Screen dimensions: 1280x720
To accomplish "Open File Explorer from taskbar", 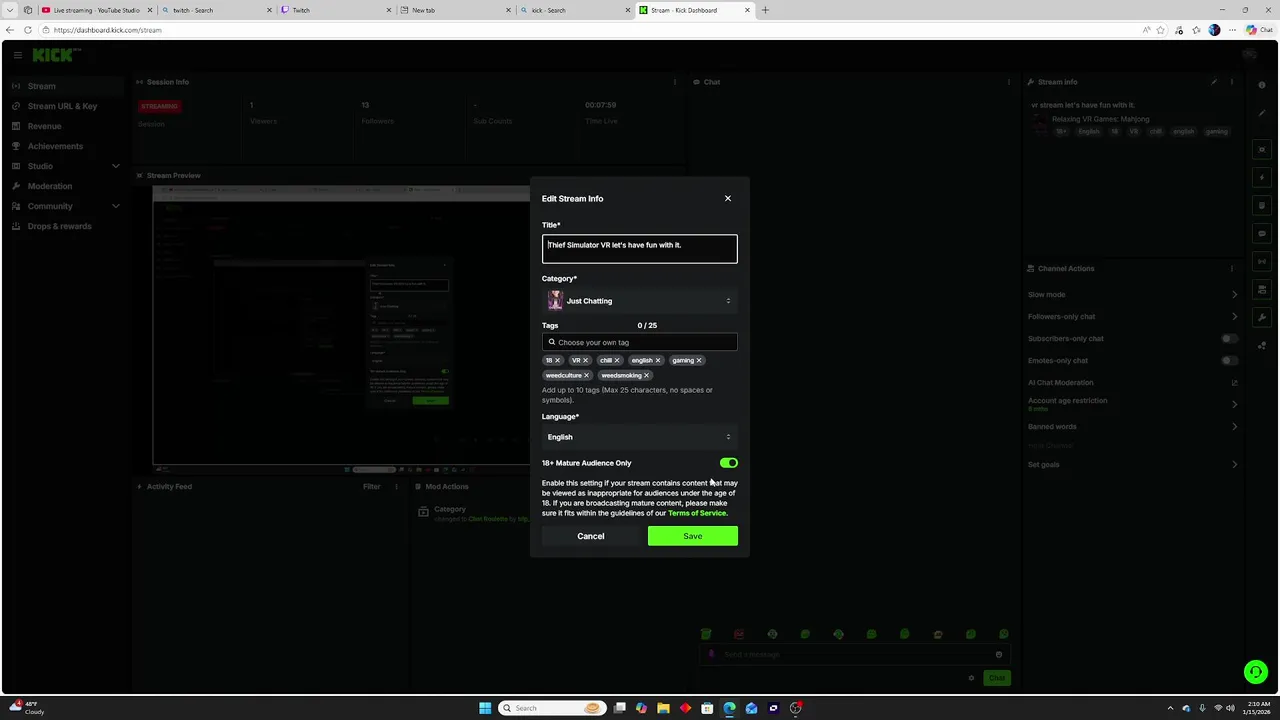I will (x=663, y=708).
